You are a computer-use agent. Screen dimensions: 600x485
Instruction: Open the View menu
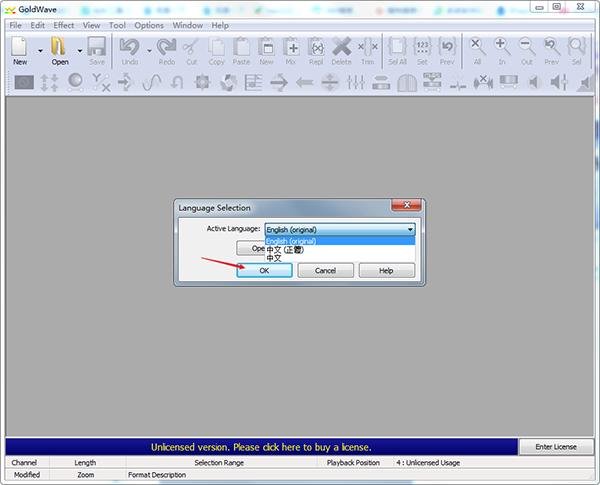point(91,26)
